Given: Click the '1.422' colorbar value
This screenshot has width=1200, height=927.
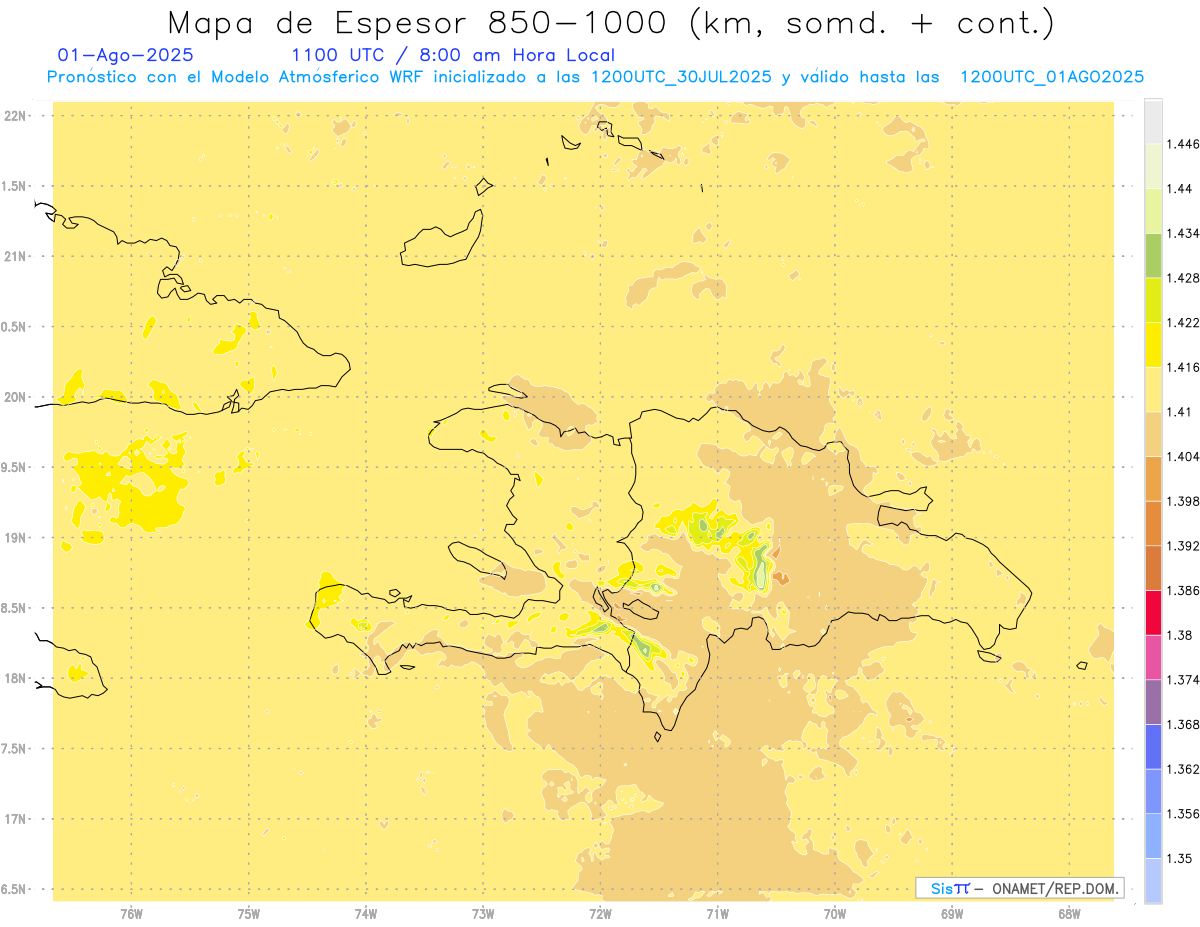Looking at the screenshot, I should [x=1183, y=323].
